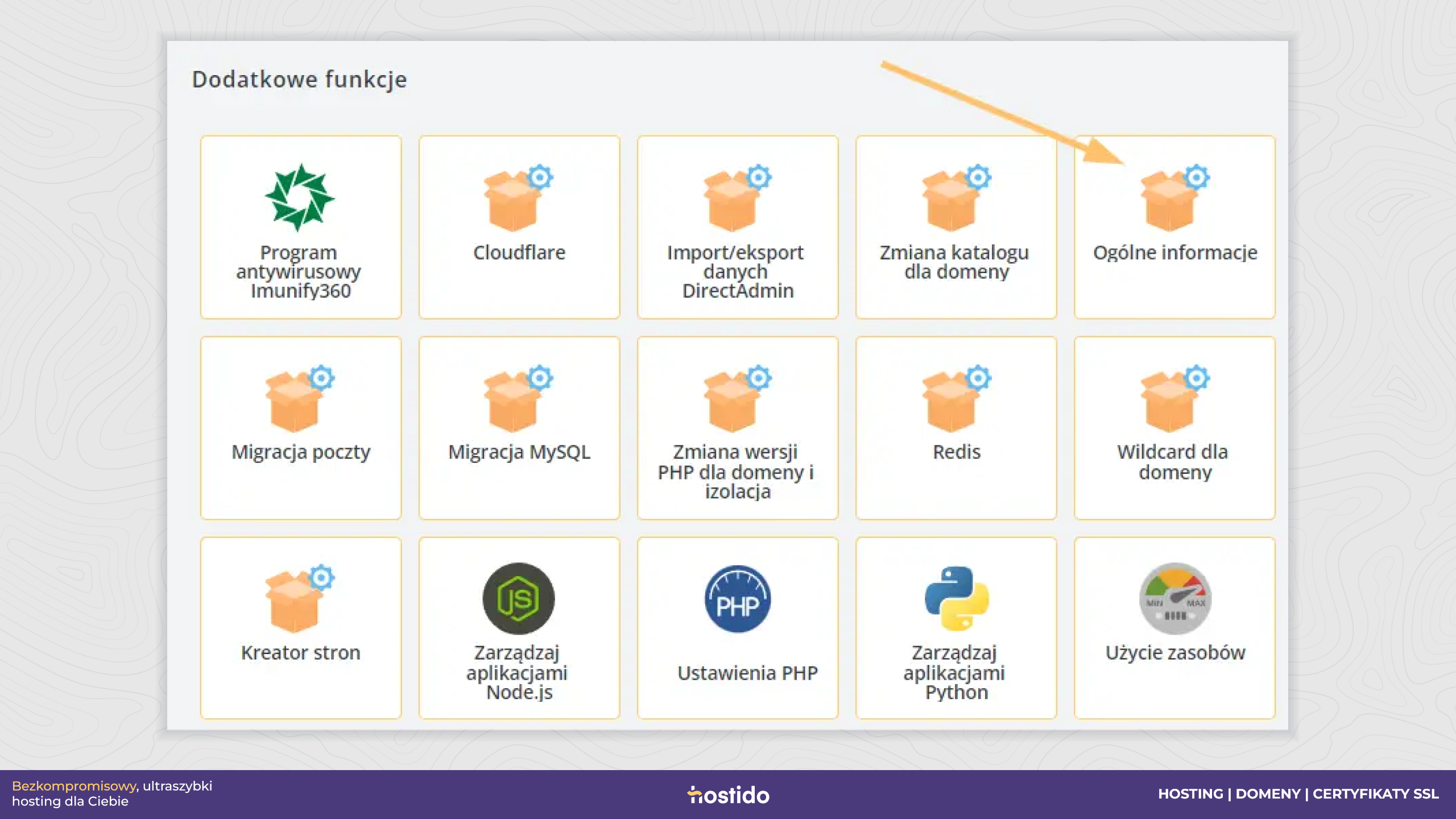This screenshot has width=1456, height=819.
Task: Click the Kreator stron box icon
Action: [x=300, y=598]
